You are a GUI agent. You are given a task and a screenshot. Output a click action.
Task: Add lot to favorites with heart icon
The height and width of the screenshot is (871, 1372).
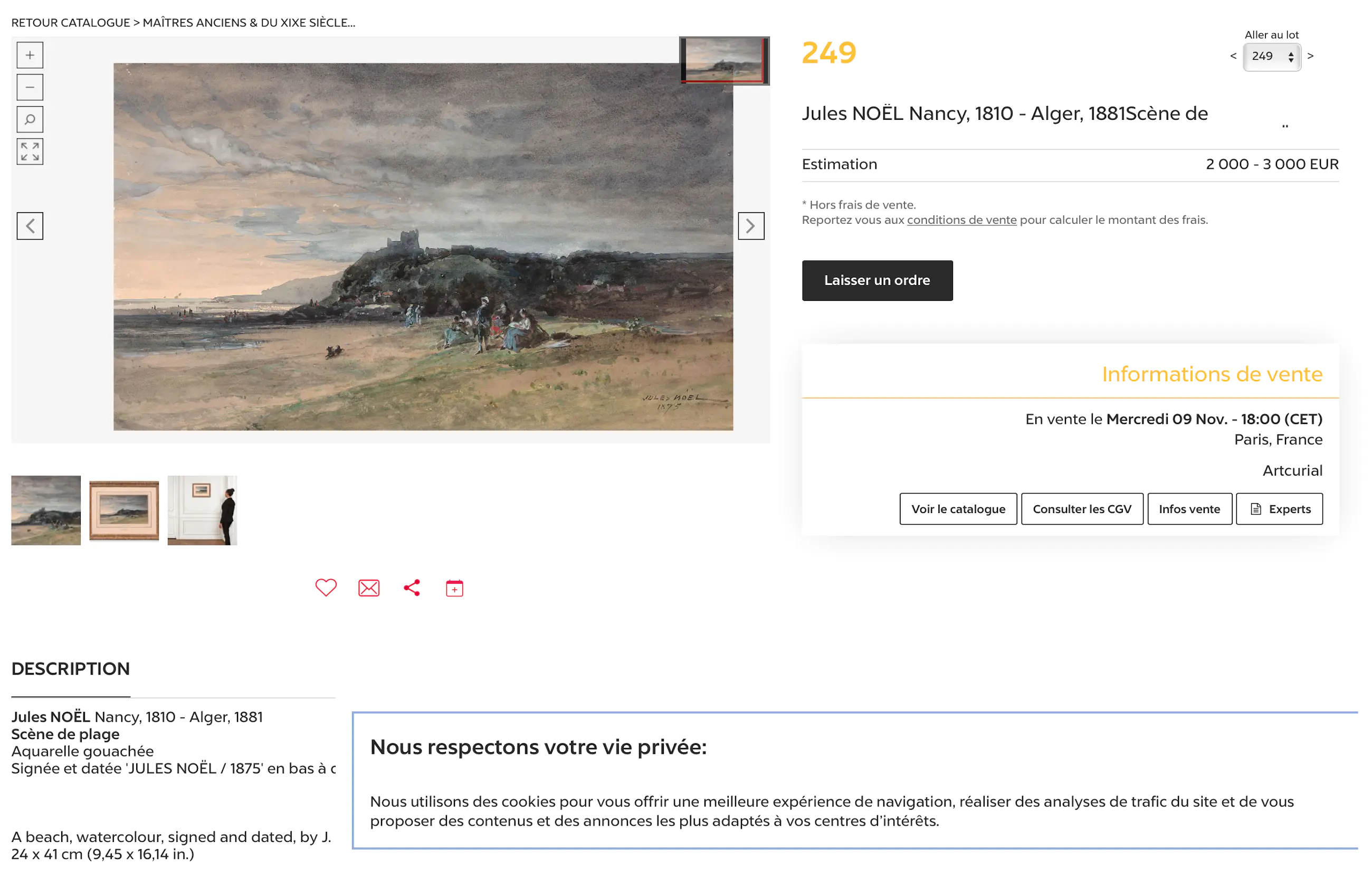click(x=326, y=588)
